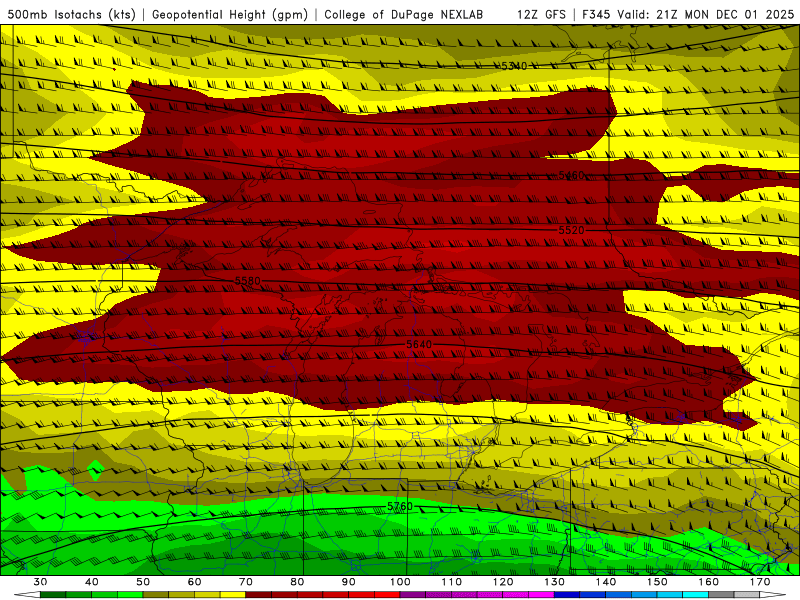Click the 50 value on the color scale
Screen dimensions: 800x600
(x=143, y=582)
